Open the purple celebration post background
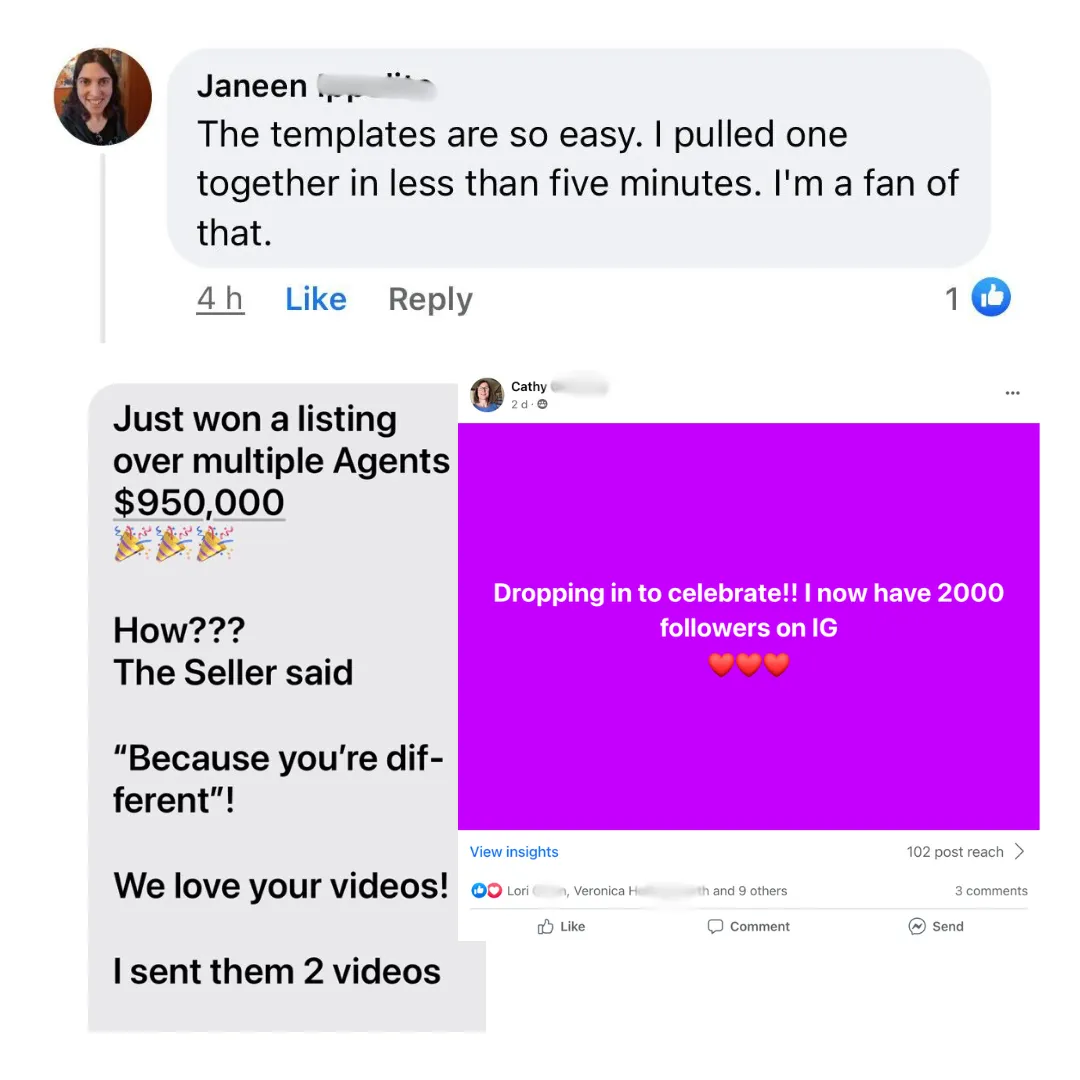 click(x=748, y=626)
